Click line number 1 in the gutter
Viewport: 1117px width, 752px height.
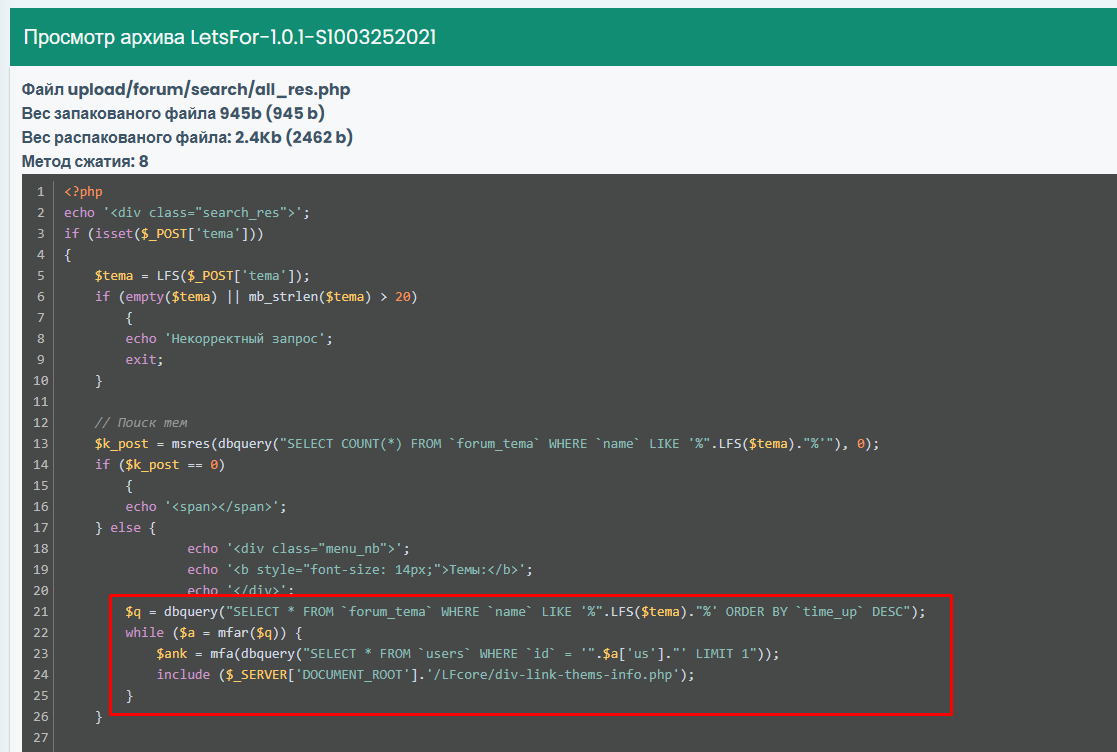[39, 192]
